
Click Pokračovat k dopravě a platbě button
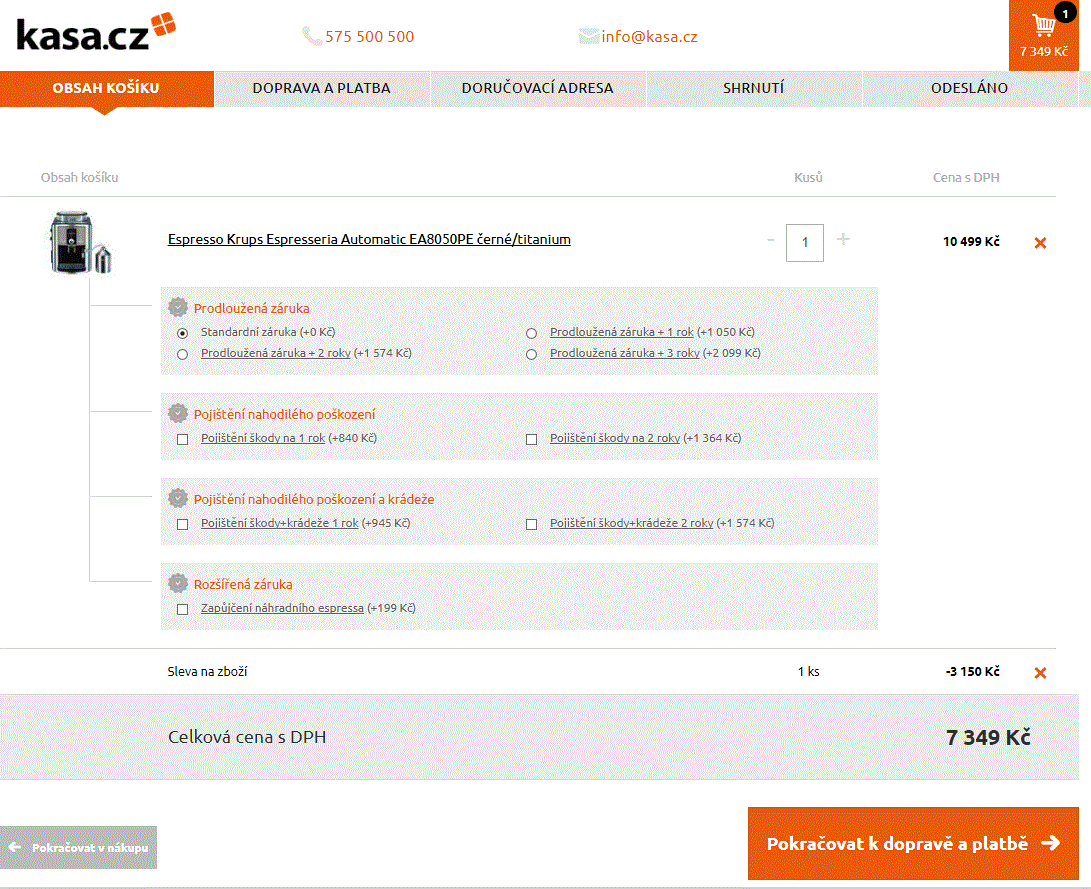913,843
